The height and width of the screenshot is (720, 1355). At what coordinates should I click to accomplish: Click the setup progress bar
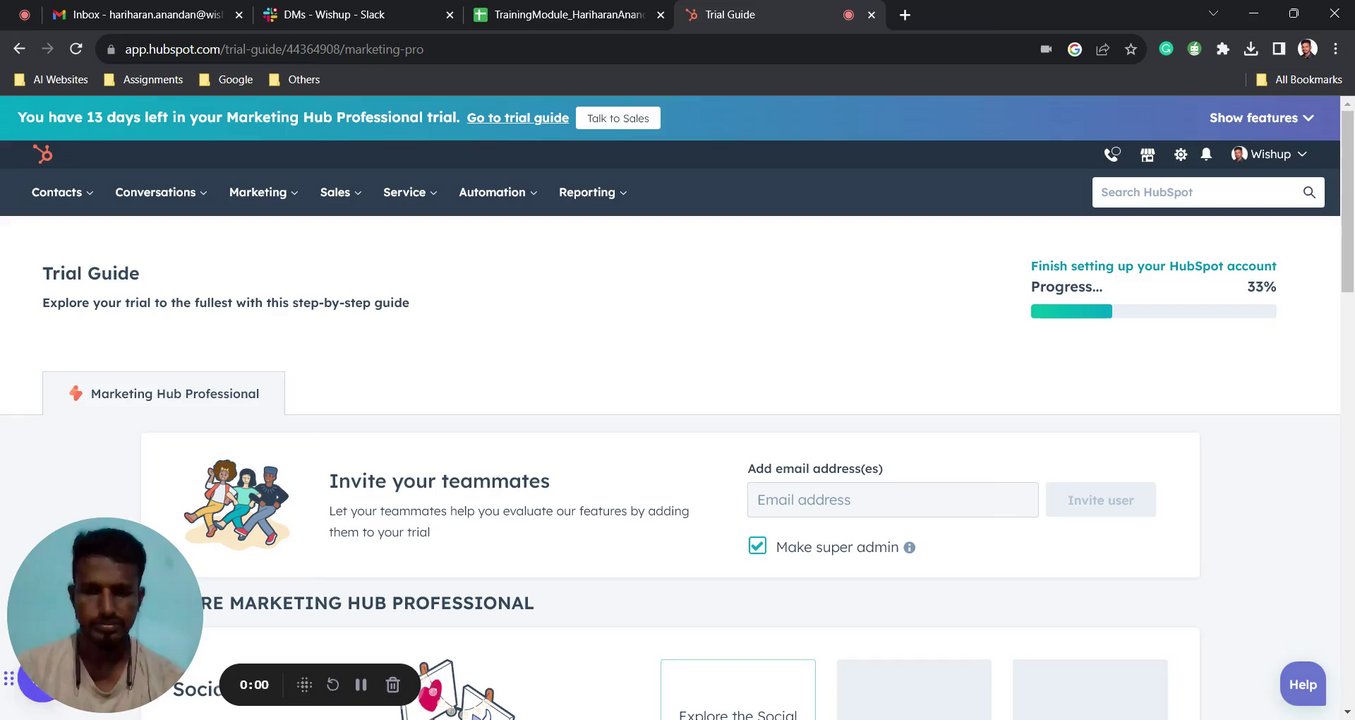[1153, 311]
